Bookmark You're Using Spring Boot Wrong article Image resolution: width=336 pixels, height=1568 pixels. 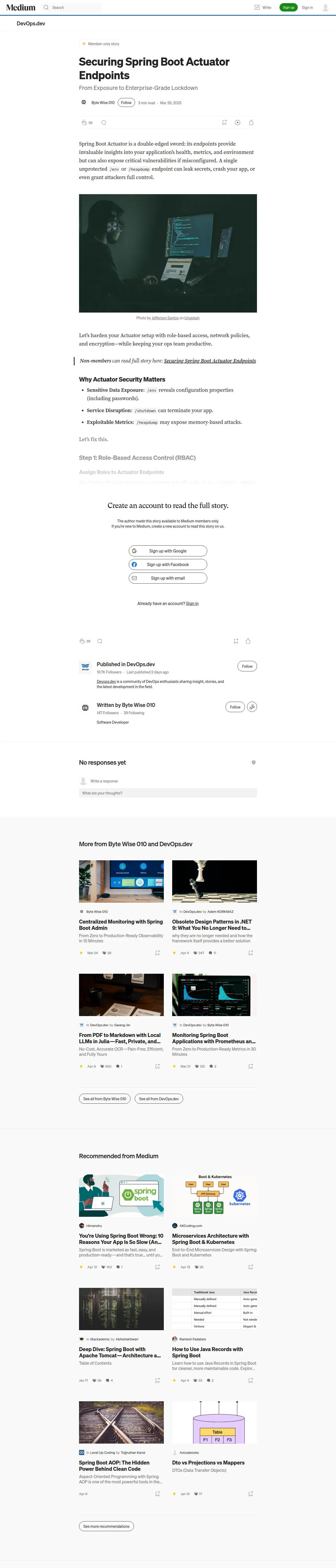(157, 1267)
